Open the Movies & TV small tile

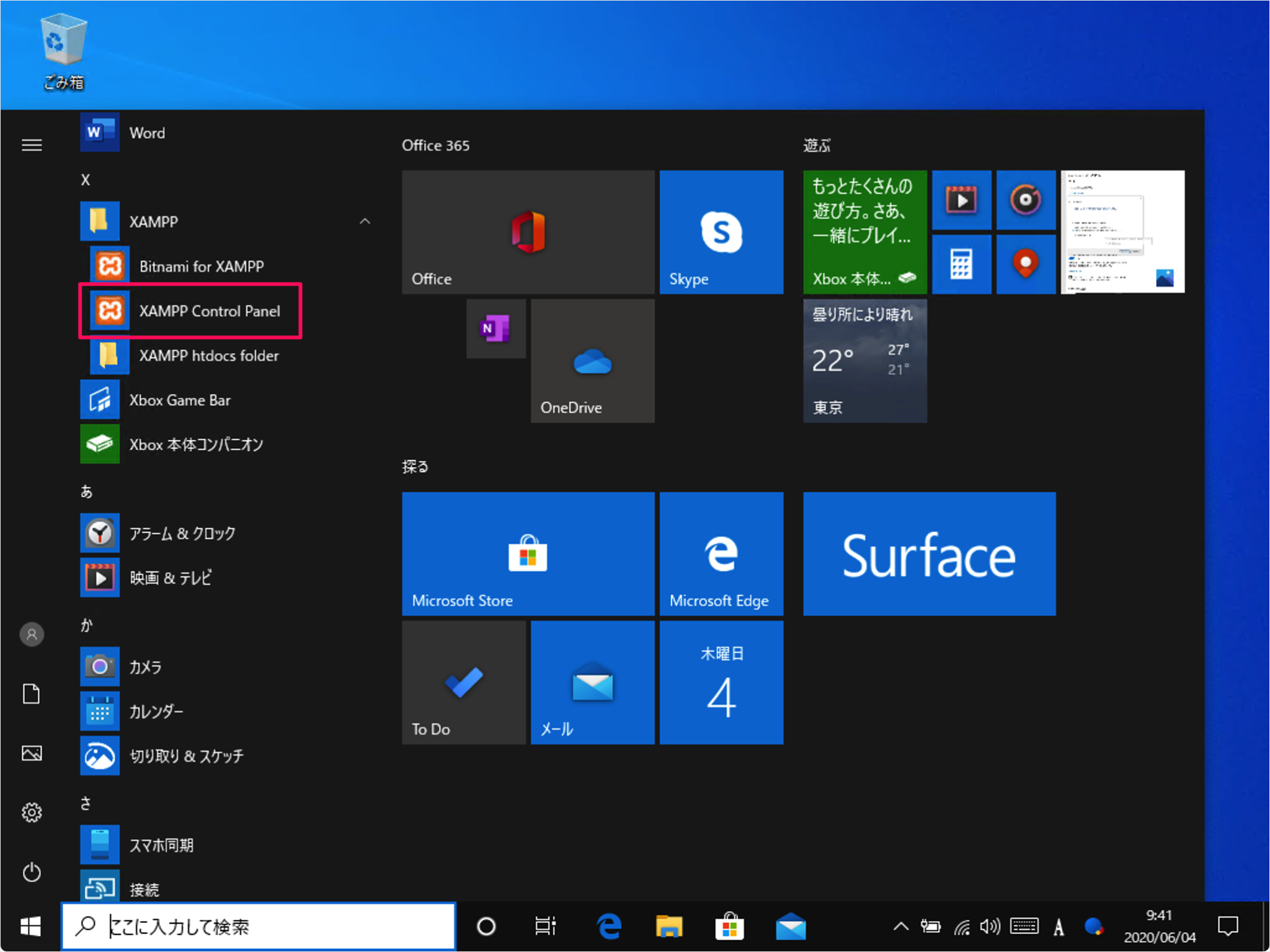click(961, 200)
